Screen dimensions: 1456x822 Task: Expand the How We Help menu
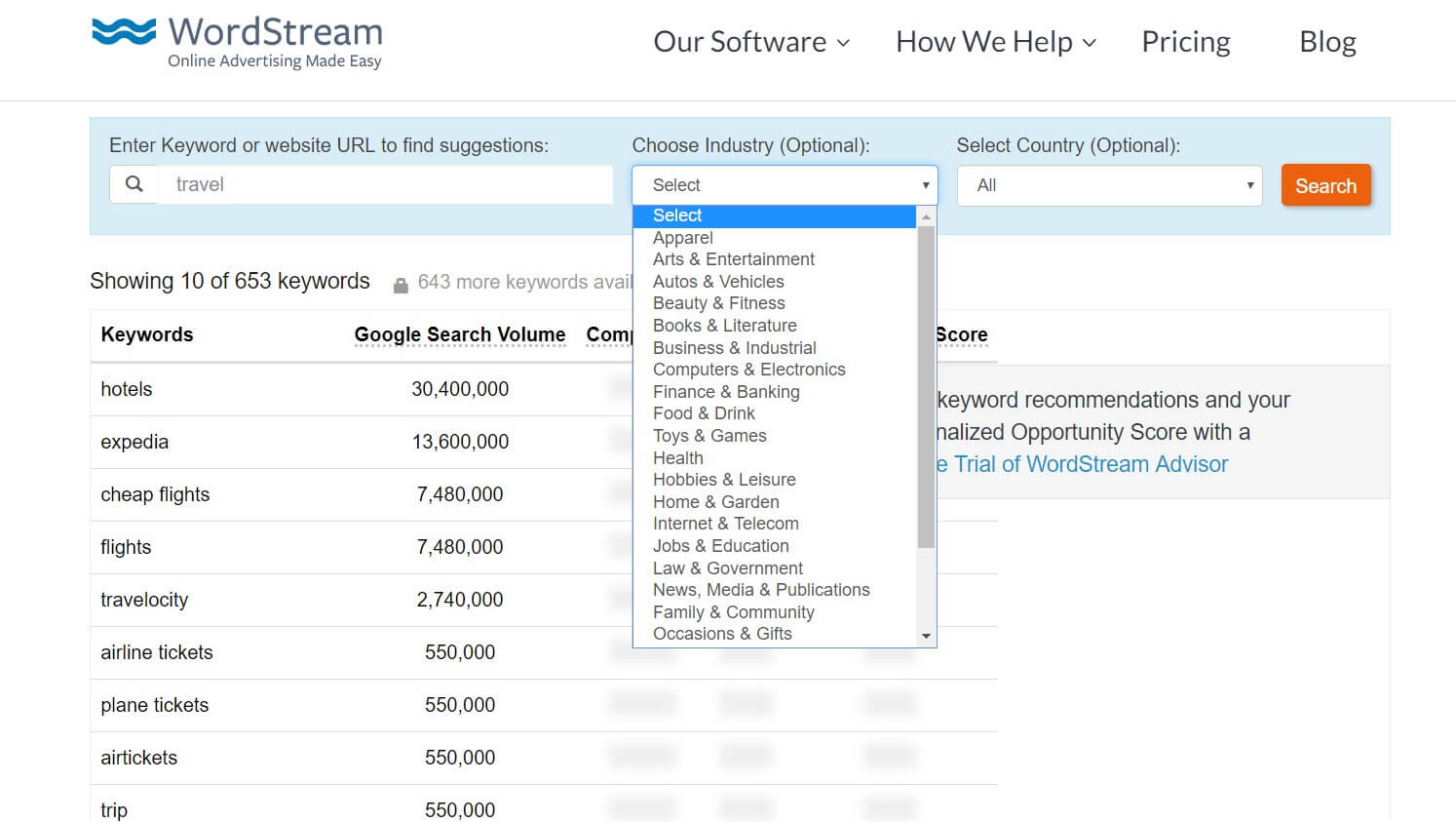pyautogui.click(x=995, y=42)
